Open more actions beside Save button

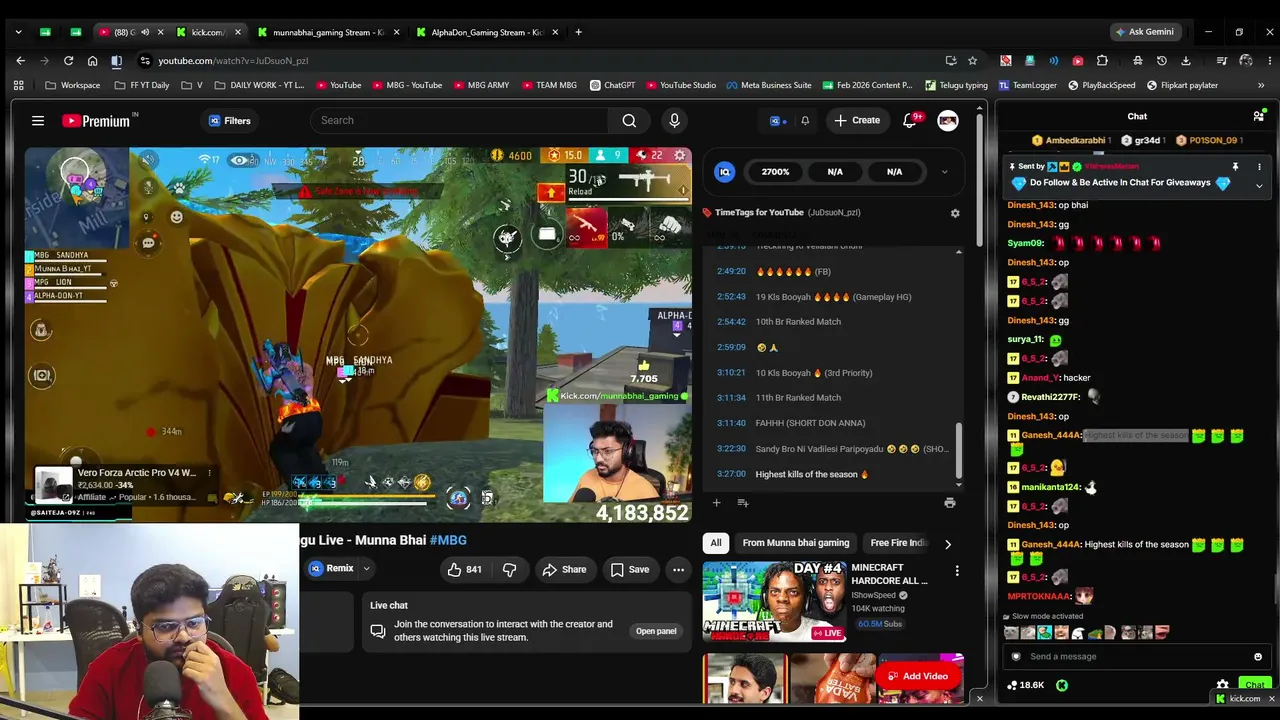pos(678,569)
